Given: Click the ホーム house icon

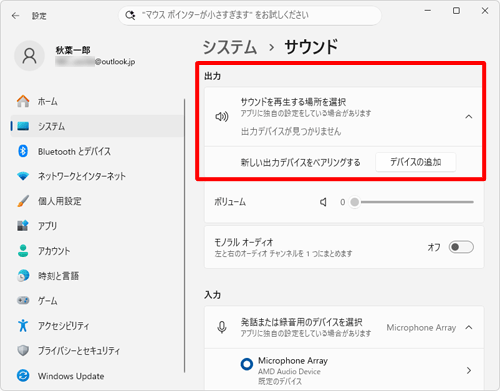Looking at the screenshot, I should [x=23, y=101].
